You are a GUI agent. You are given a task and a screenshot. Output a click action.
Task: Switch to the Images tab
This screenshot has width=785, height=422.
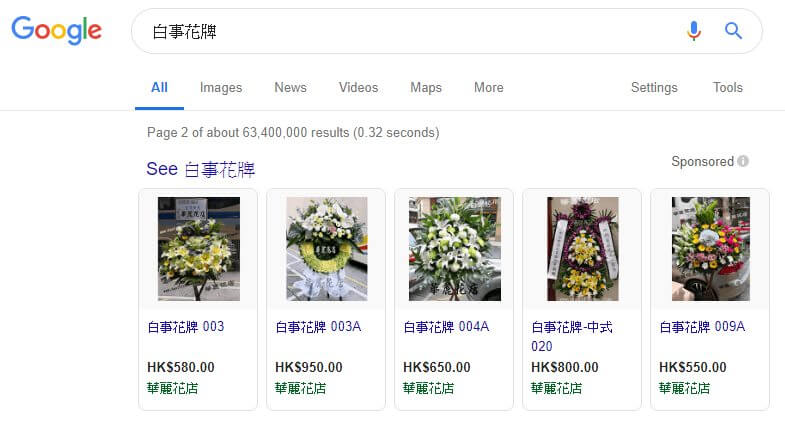click(x=221, y=88)
